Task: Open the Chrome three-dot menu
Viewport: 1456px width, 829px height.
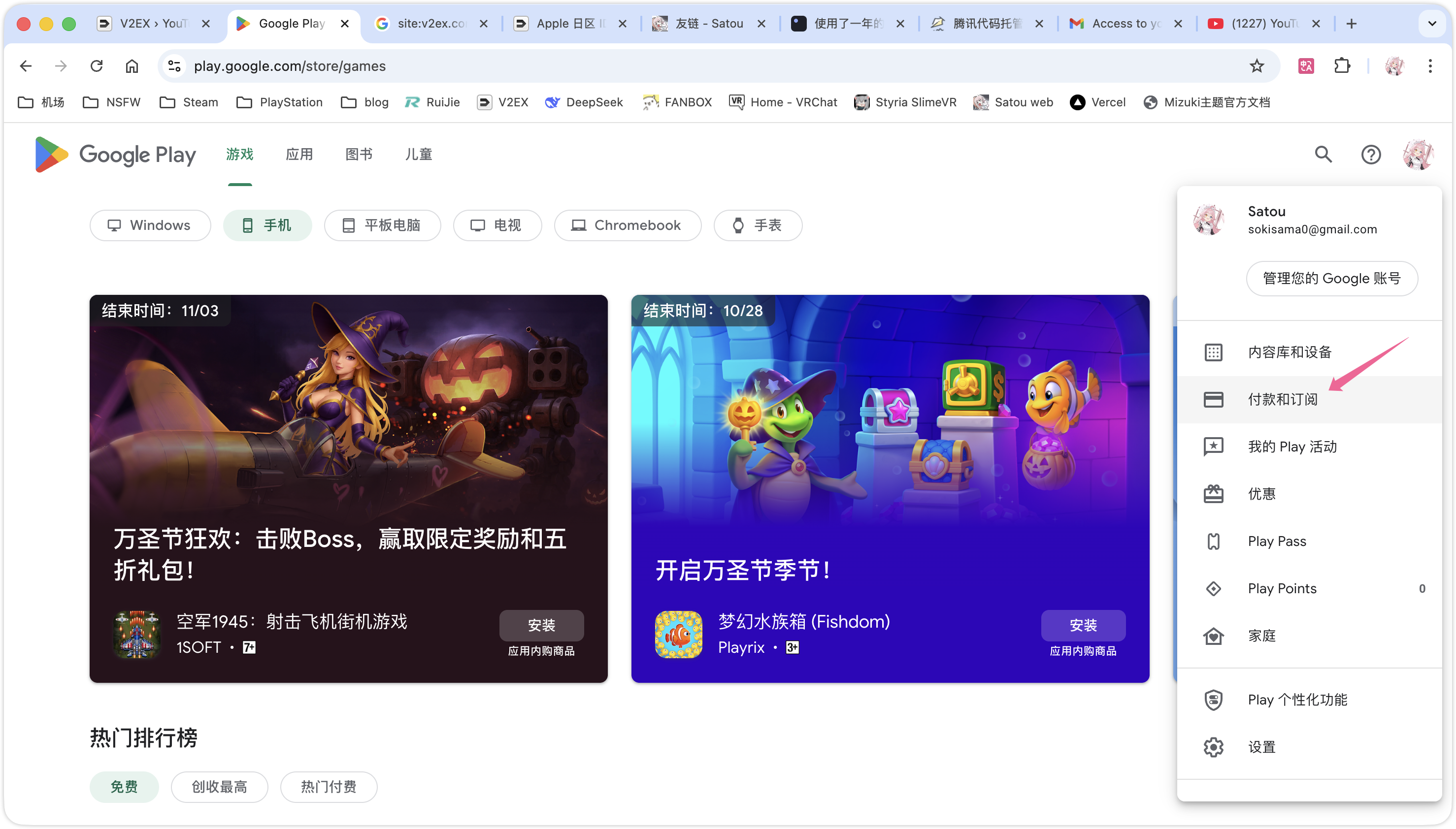Action: (1430, 66)
